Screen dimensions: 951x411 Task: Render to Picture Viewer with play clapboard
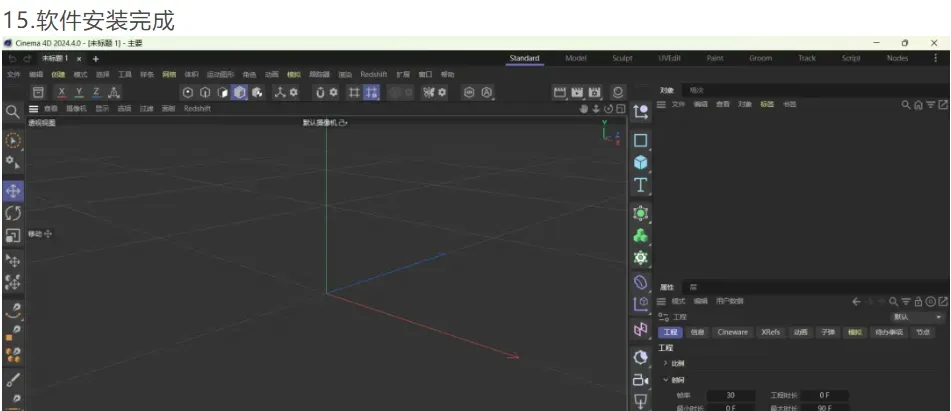click(x=577, y=92)
